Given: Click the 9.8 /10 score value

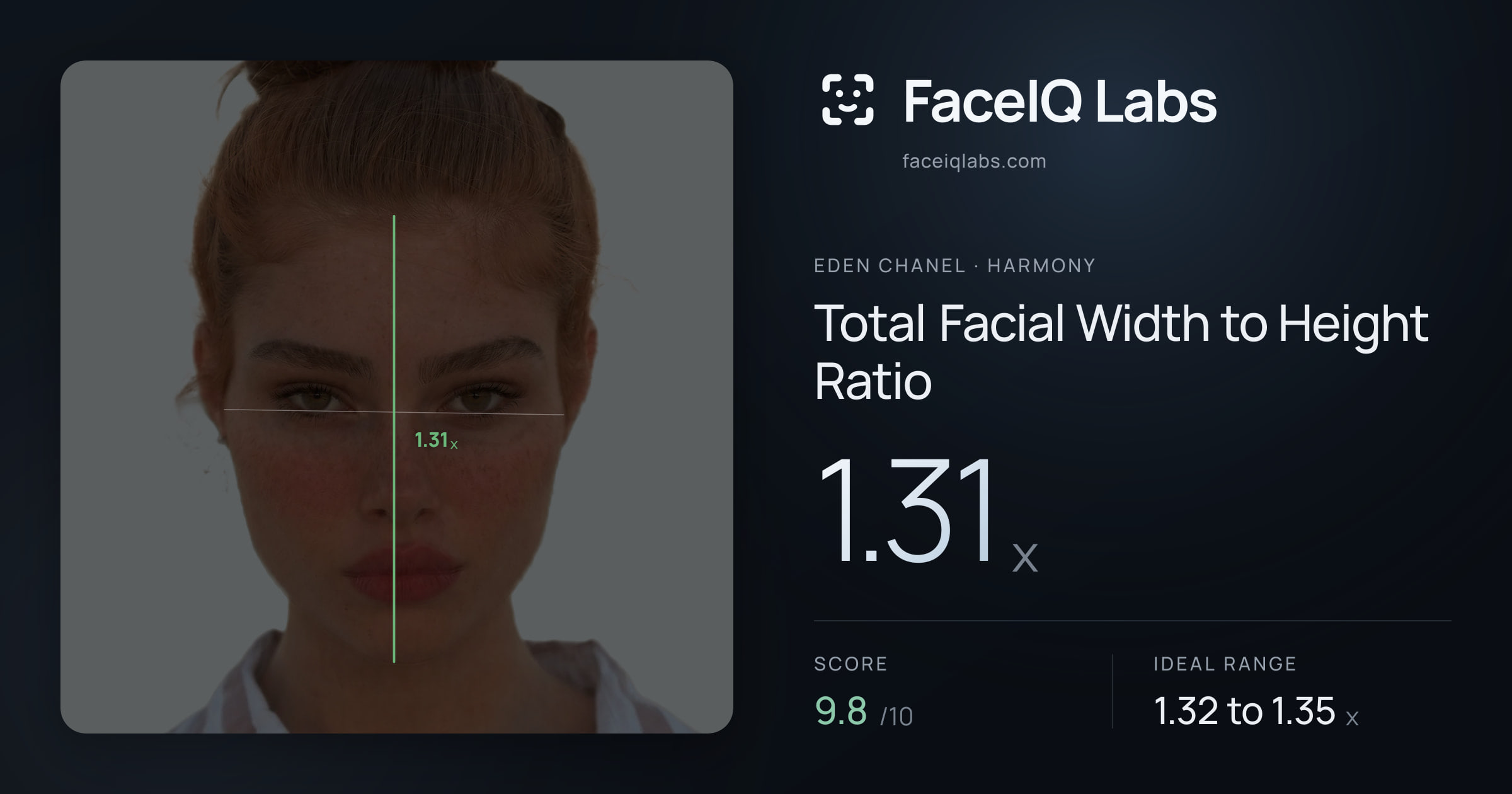Looking at the screenshot, I should 863,711.
